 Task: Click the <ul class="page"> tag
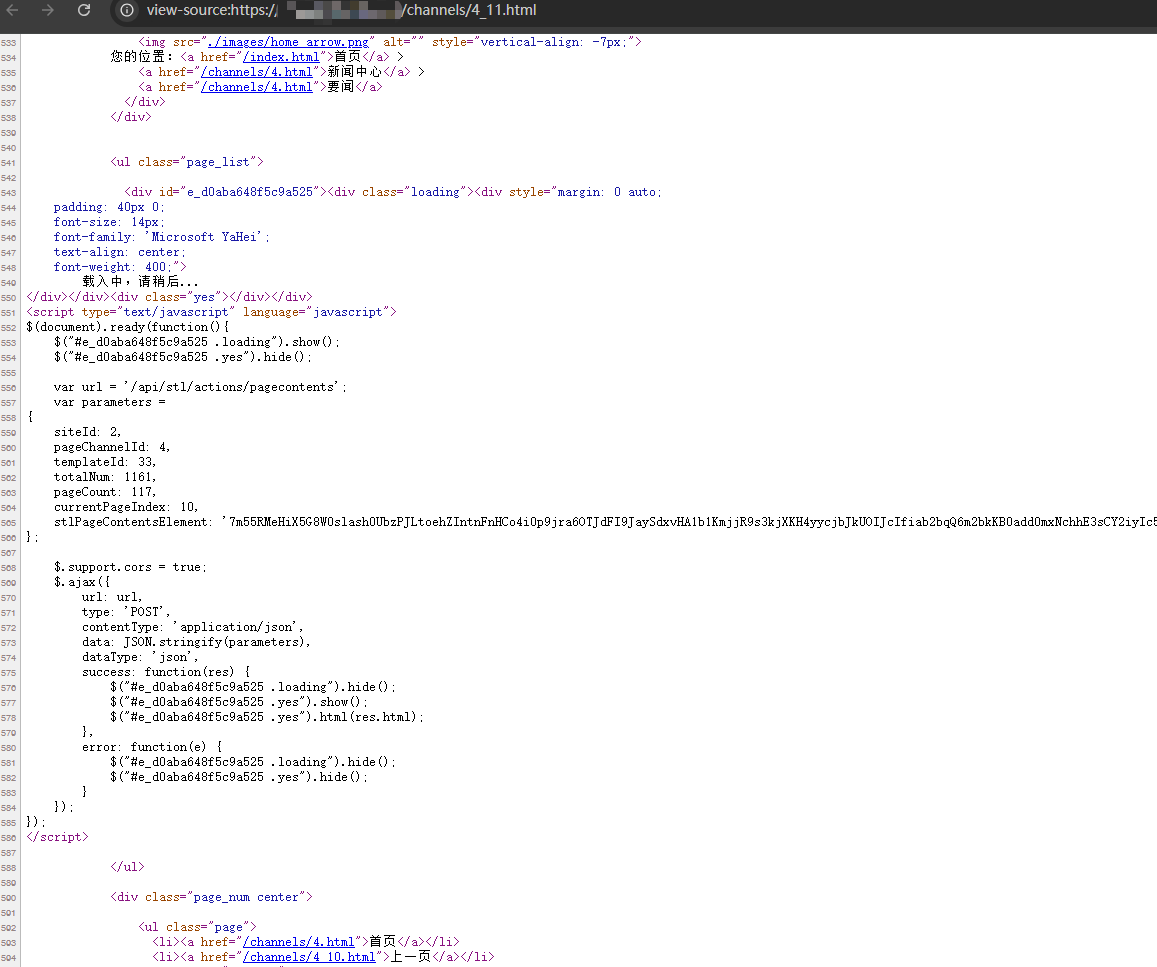click(197, 927)
